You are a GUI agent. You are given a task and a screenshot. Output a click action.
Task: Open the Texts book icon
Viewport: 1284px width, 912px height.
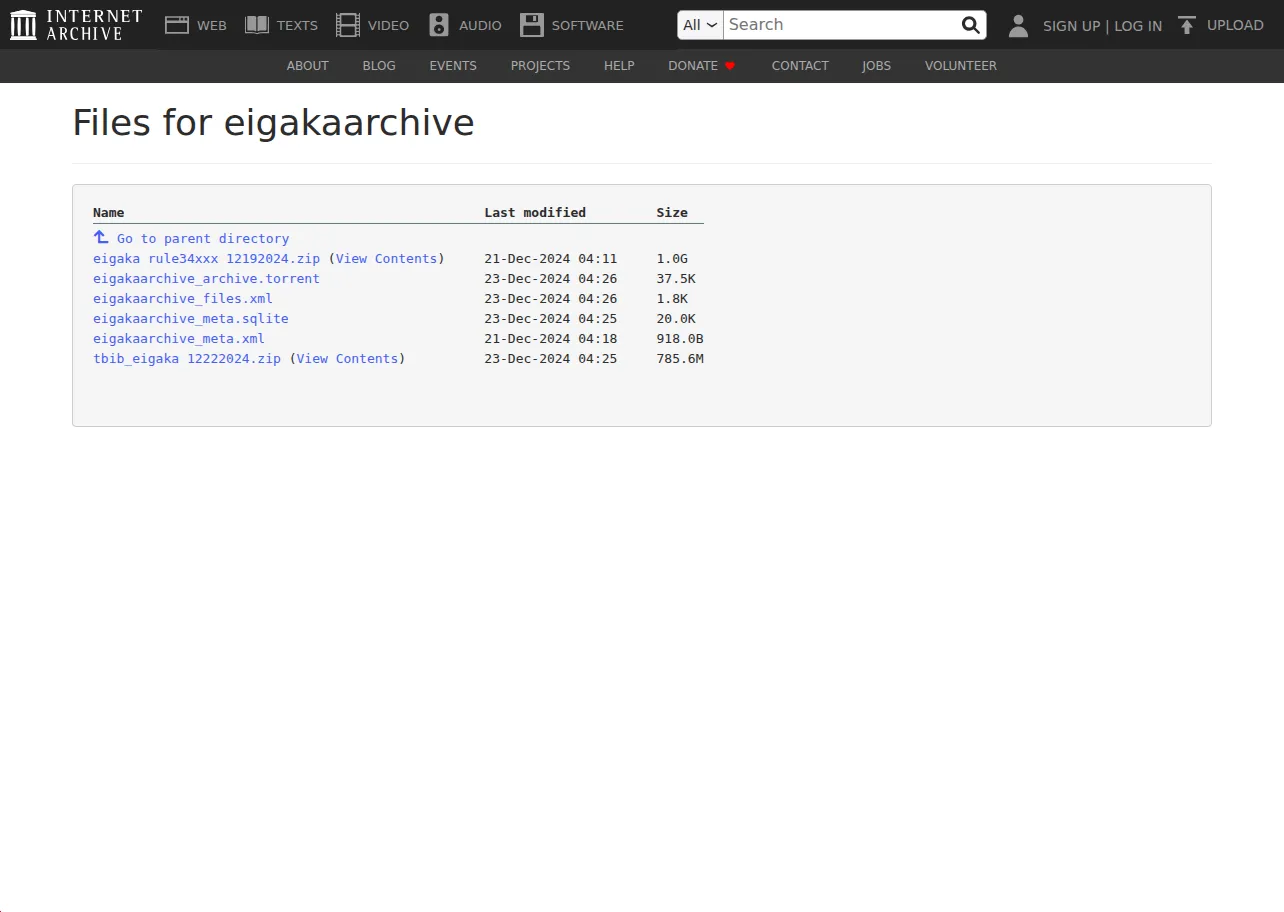257,25
